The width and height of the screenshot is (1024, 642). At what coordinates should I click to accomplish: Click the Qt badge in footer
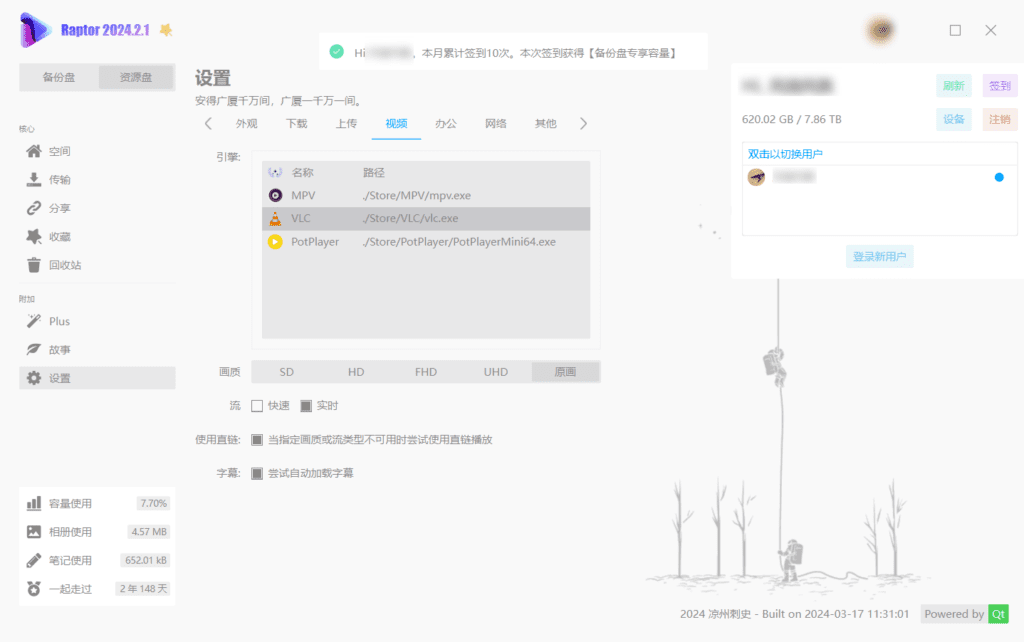click(999, 614)
